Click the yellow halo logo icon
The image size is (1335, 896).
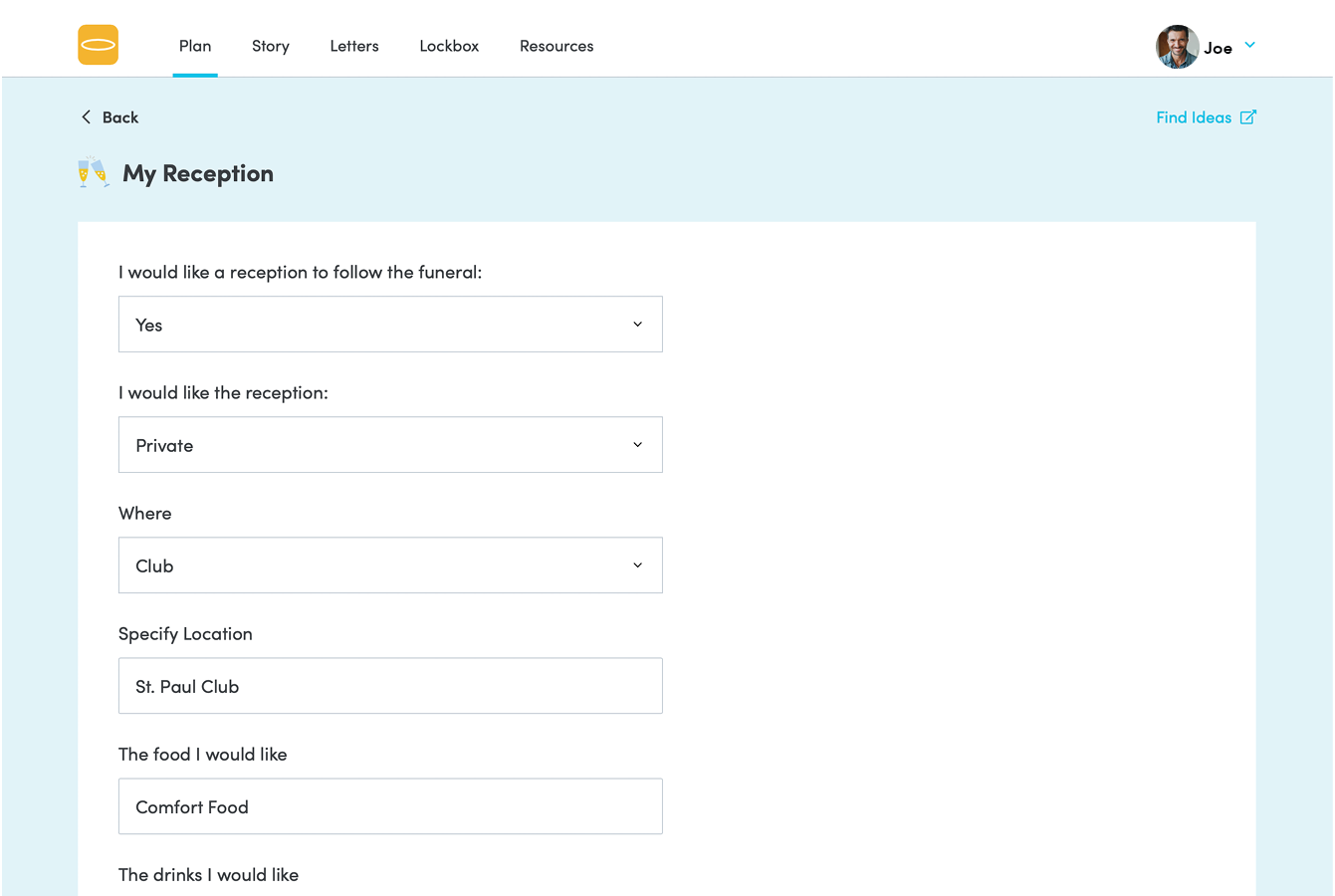coord(98,45)
